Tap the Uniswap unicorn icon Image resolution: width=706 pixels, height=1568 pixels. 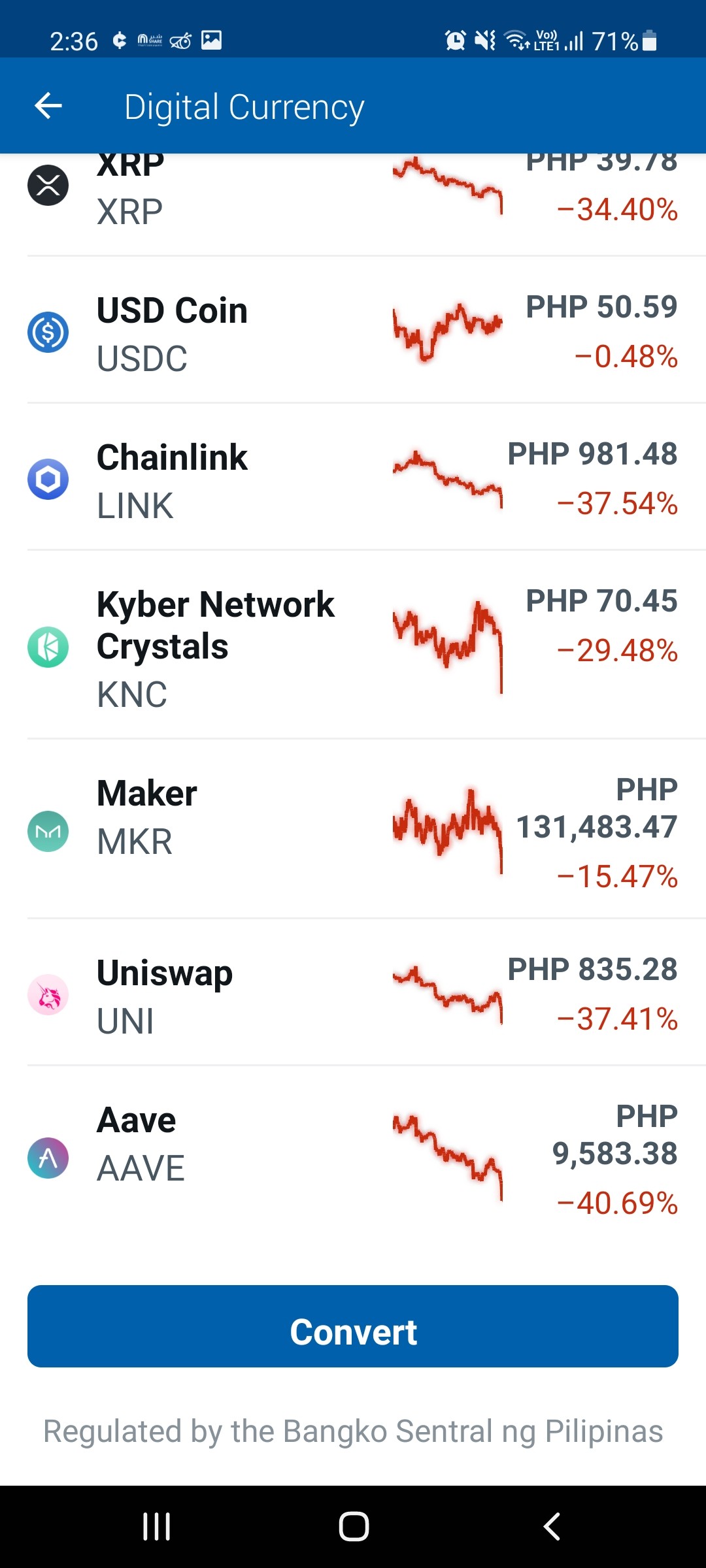(x=48, y=994)
